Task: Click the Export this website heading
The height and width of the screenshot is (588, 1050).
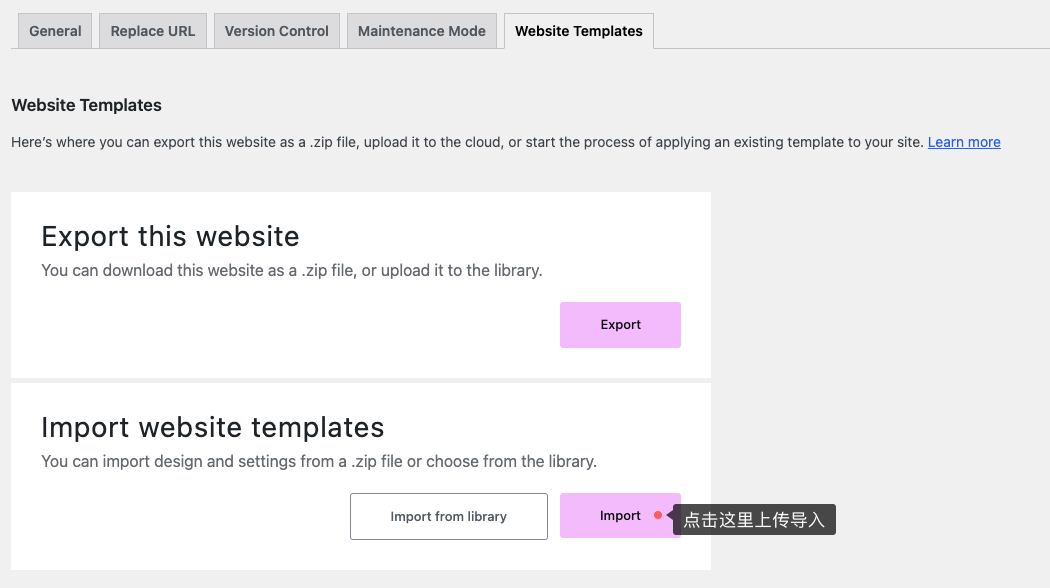Action: click(170, 236)
